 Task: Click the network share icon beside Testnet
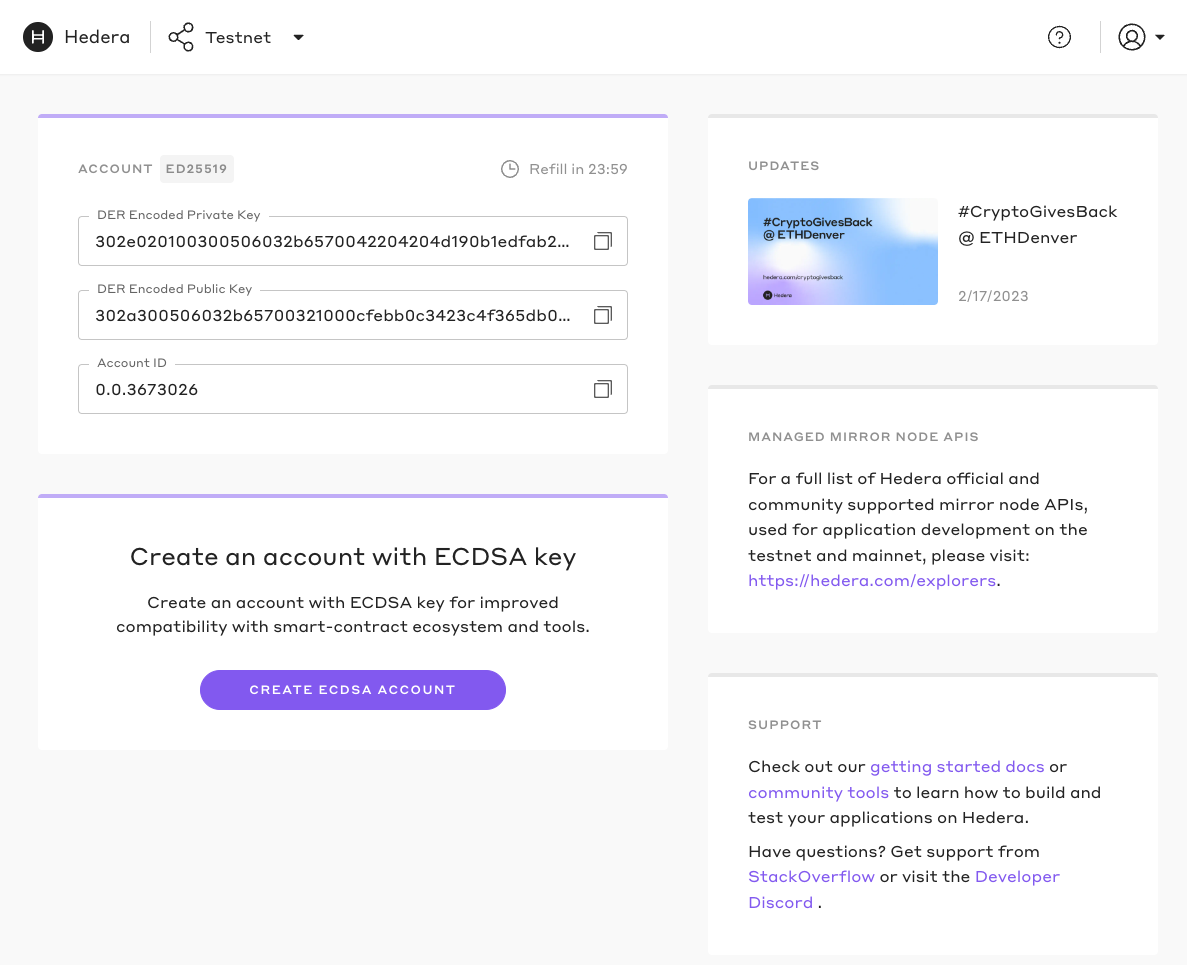point(181,37)
